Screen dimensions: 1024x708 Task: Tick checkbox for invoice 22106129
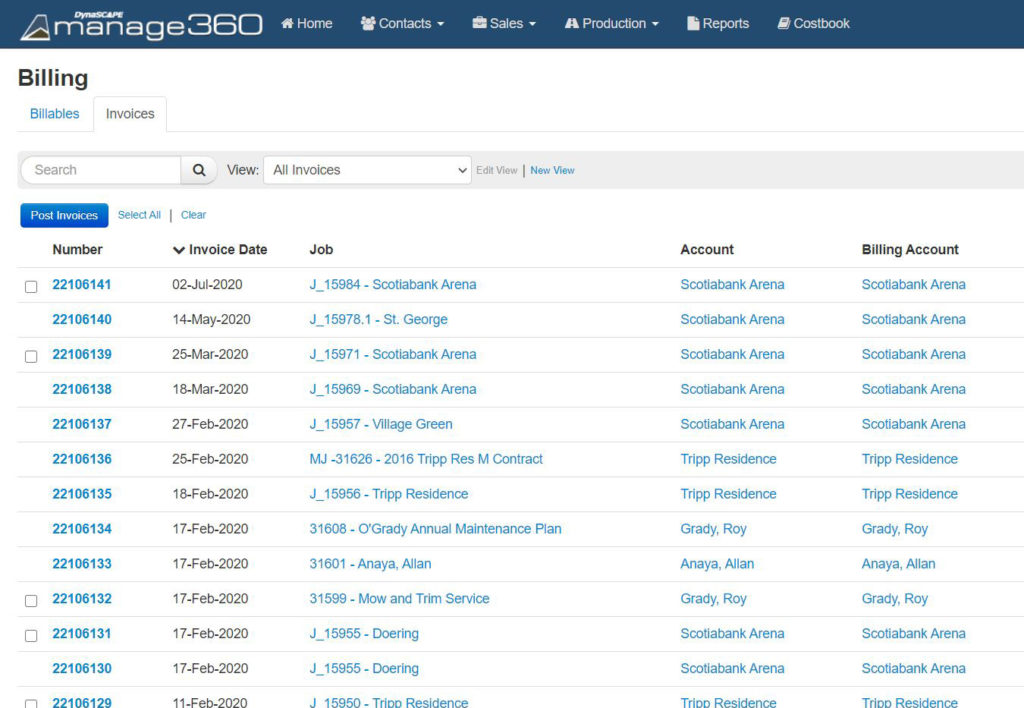(31, 704)
